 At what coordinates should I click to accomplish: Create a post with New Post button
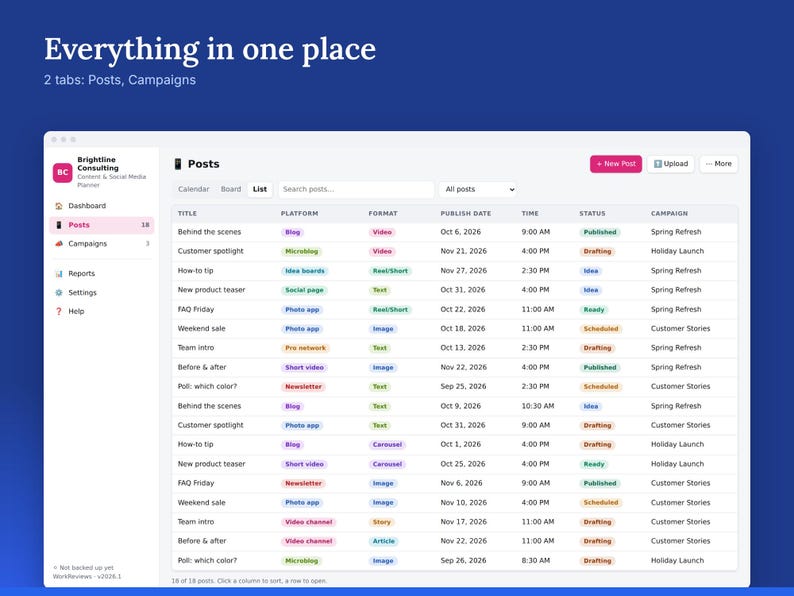click(616, 164)
